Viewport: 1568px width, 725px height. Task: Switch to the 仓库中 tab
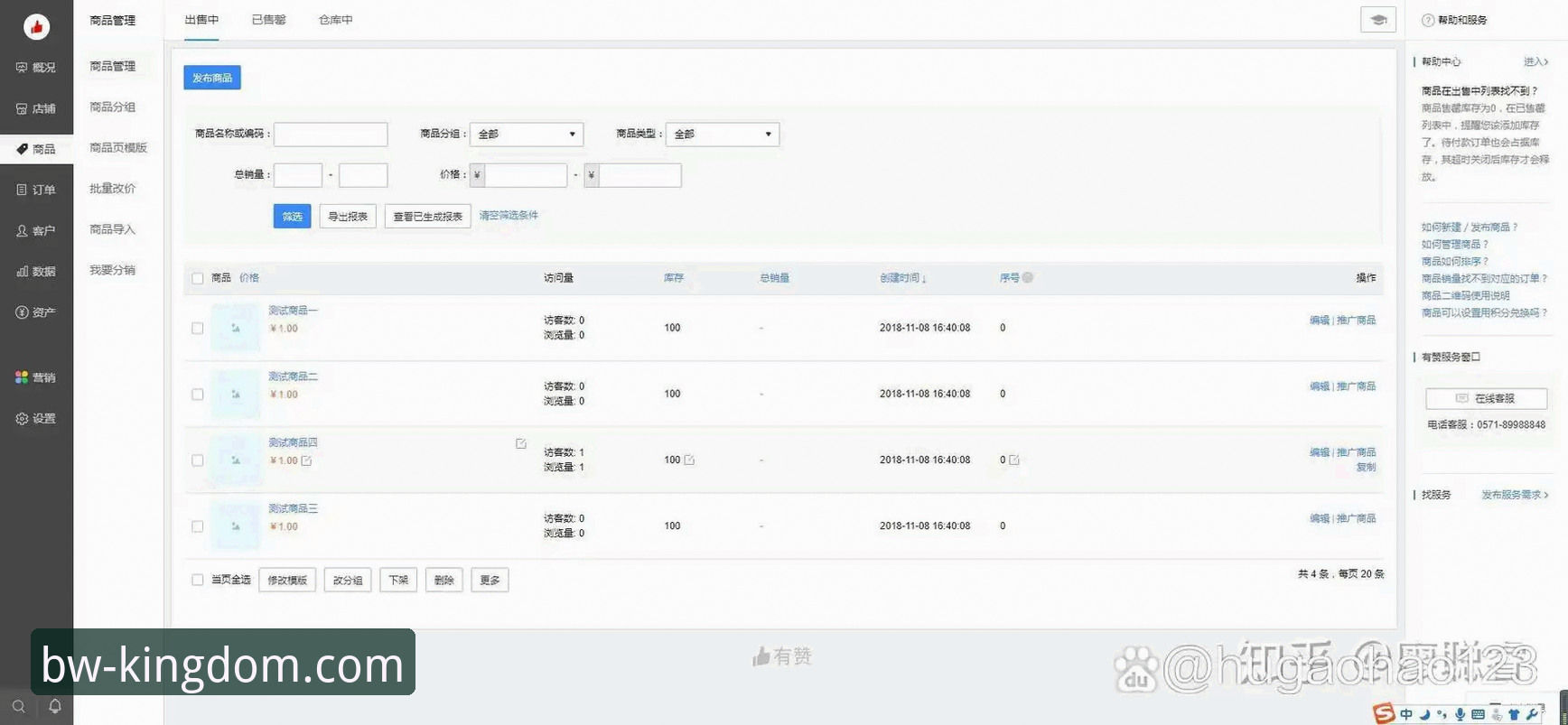(335, 20)
